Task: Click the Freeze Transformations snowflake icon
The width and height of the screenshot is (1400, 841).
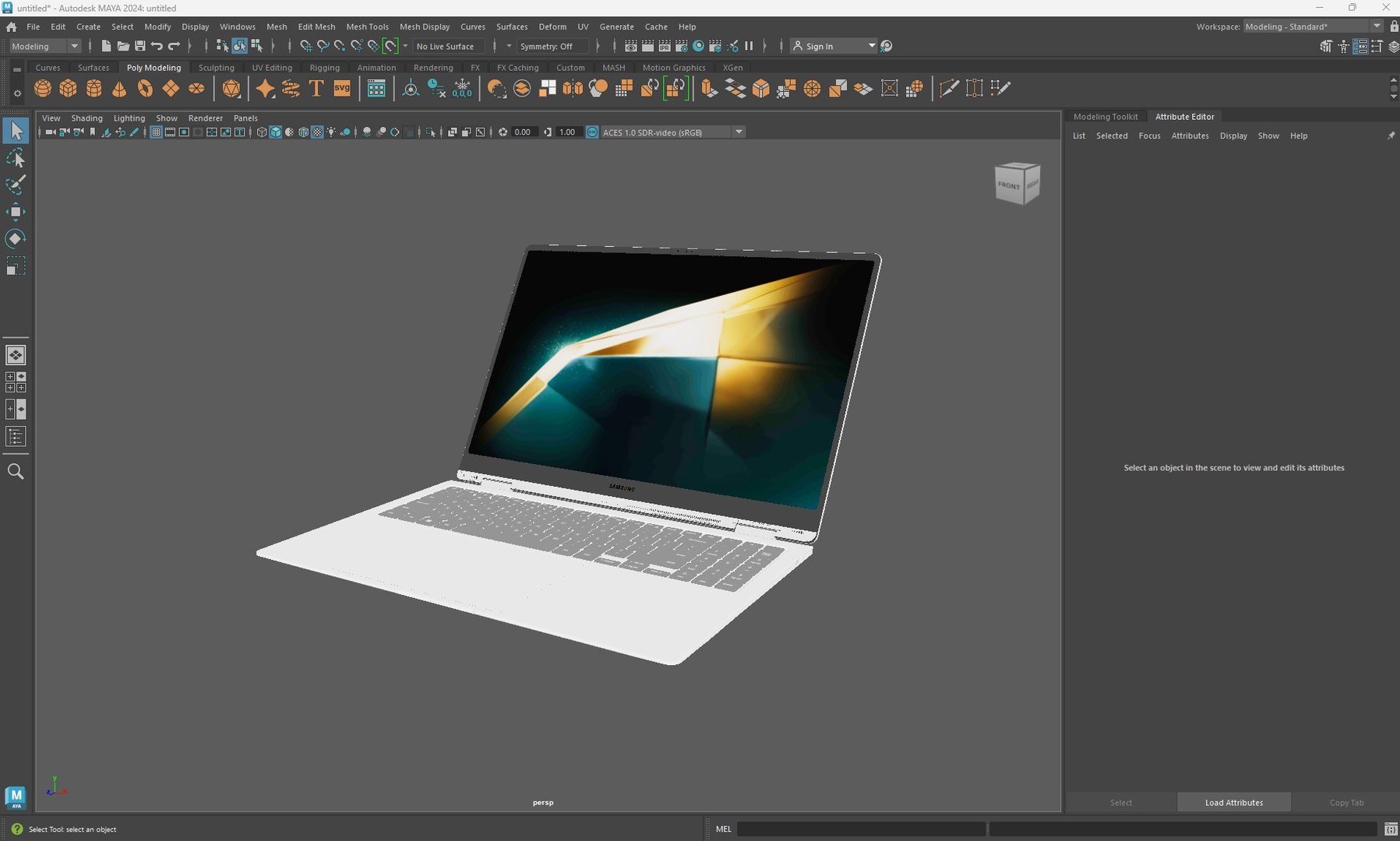Action: coord(462,89)
